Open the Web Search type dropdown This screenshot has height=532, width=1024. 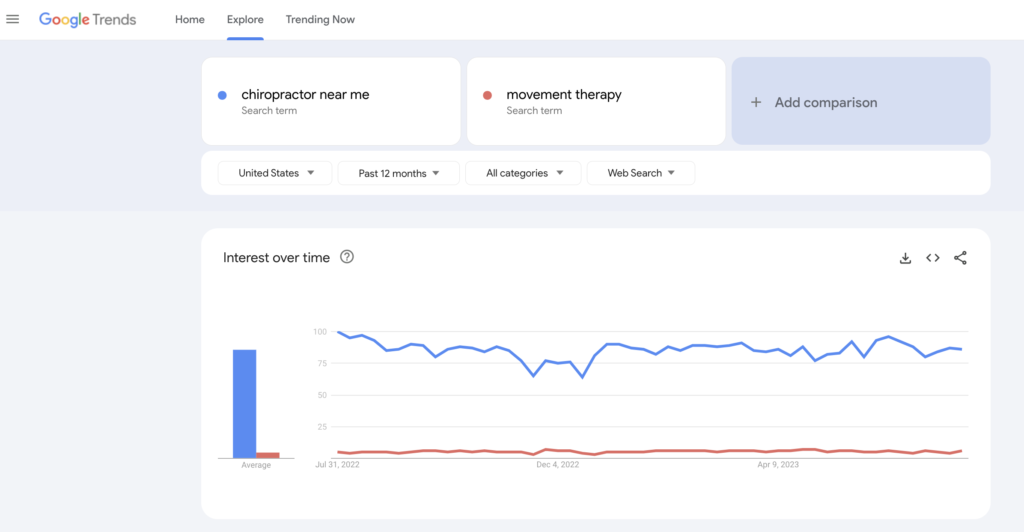click(x=641, y=173)
